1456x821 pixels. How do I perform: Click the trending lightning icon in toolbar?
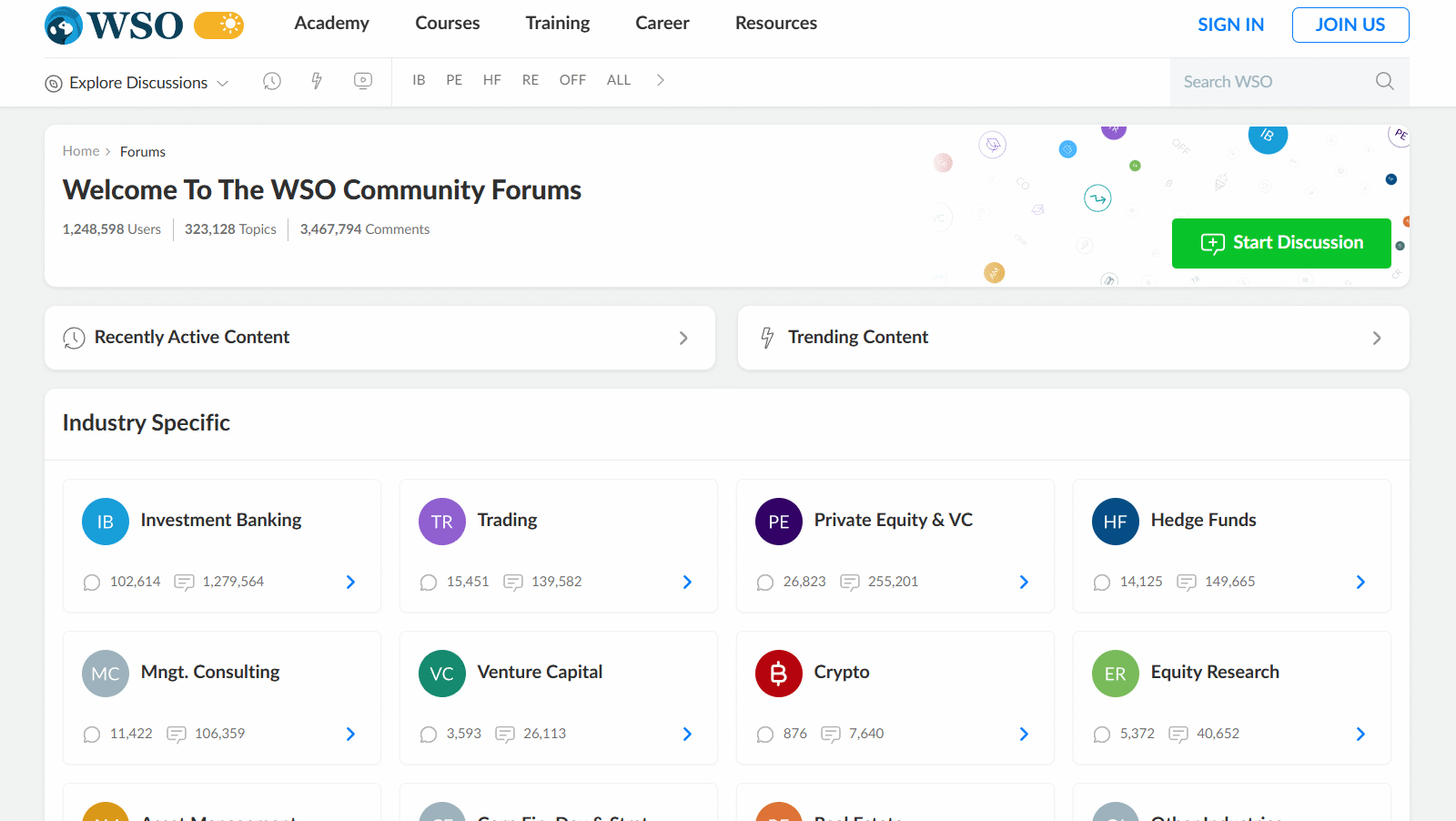[317, 81]
